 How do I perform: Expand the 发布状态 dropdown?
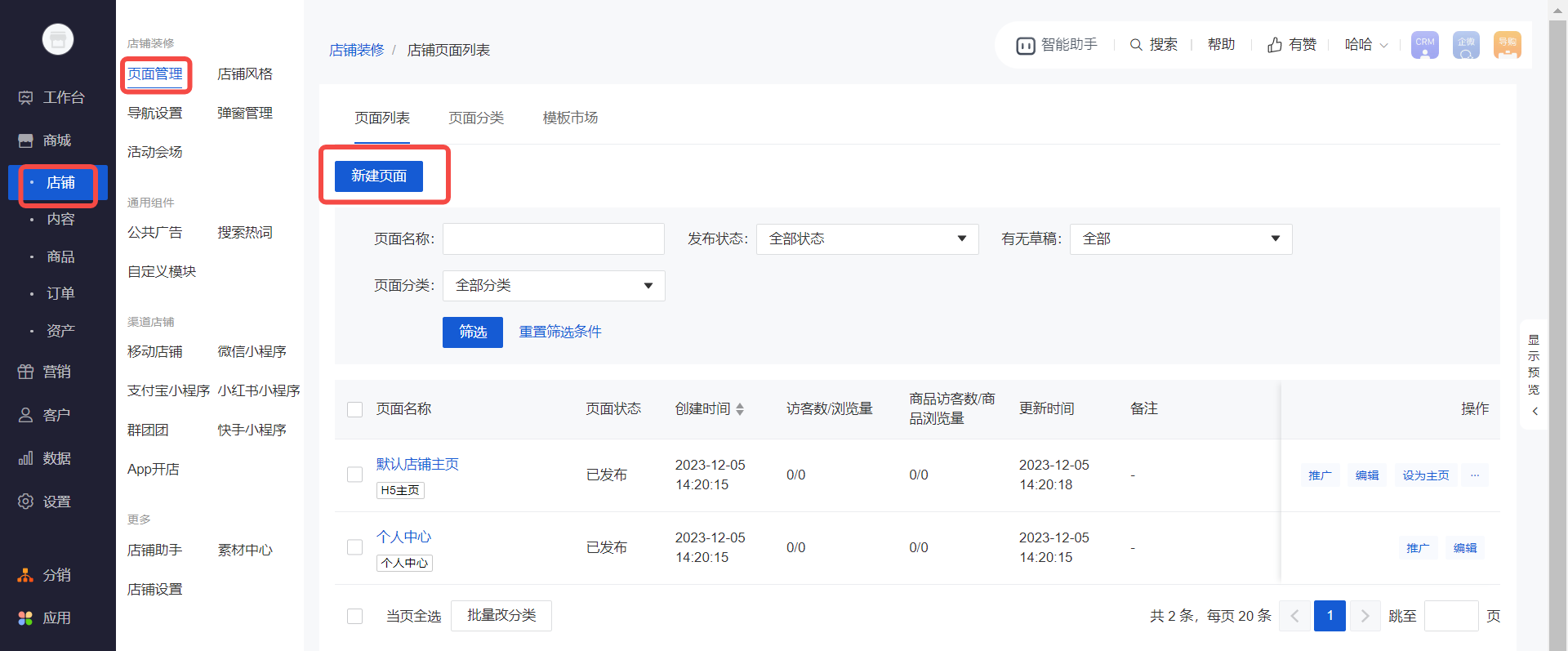[866, 239]
